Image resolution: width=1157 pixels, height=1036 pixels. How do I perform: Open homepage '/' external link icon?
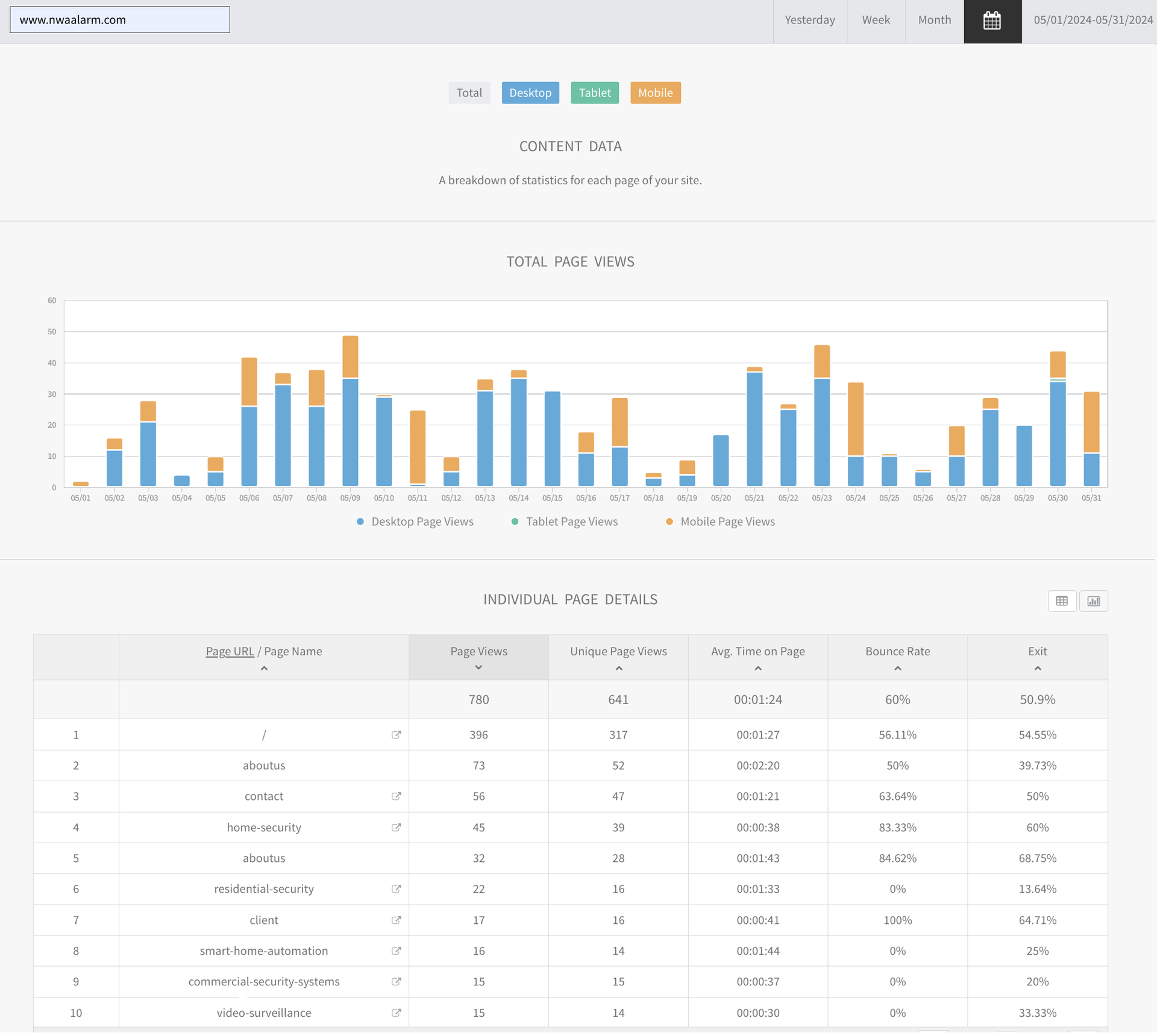tap(396, 735)
